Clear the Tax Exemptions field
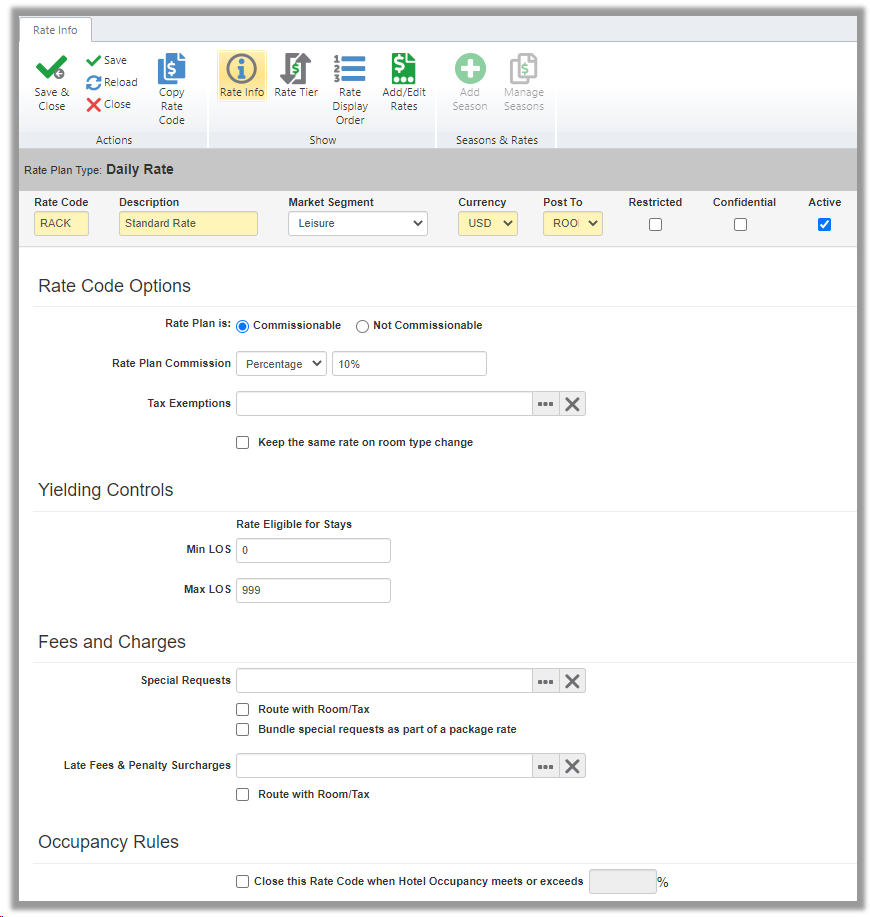870x917 pixels. [x=572, y=404]
